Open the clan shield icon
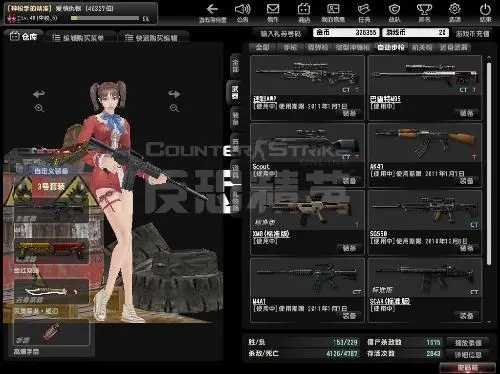Image resolution: width=500 pixels, height=374 pixels. click(394, 9)
